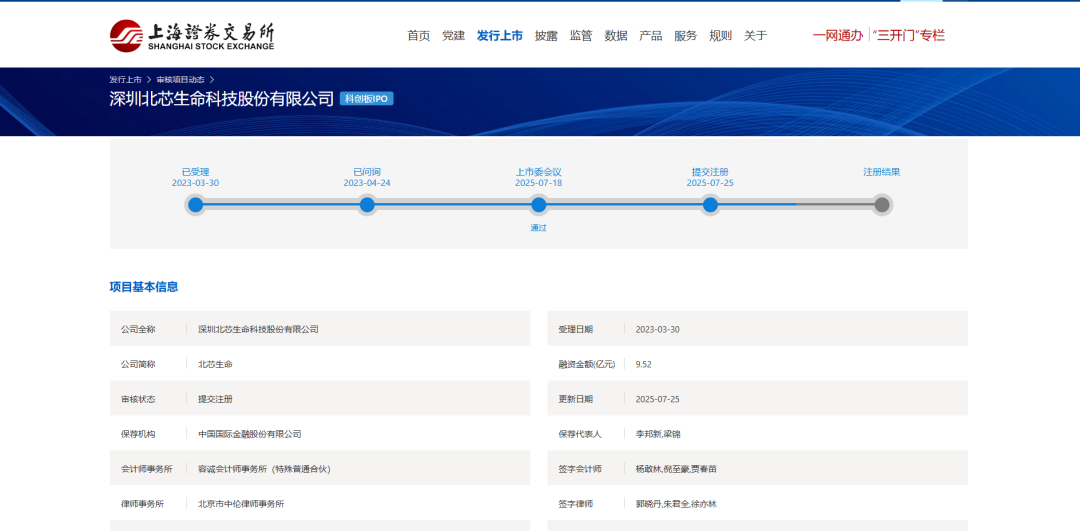Click the Shanghai Stock Exchange logo
The width and height of the screenshot is (1080, 531).
191,35
